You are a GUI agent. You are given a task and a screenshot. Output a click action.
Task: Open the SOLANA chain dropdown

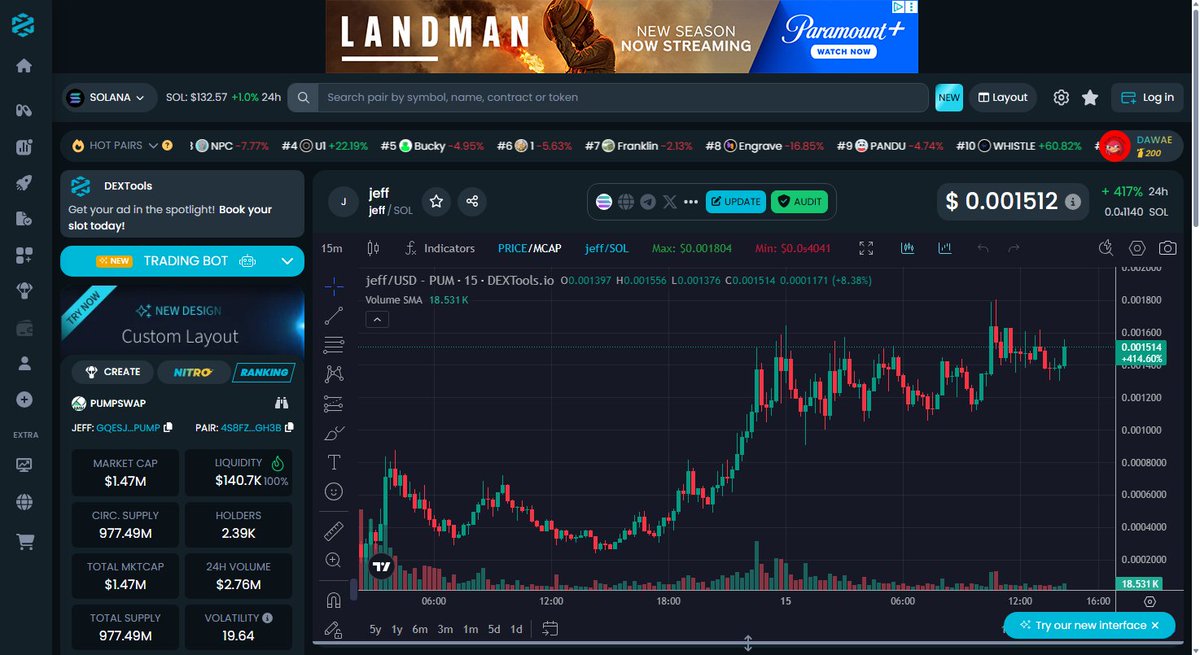point(110,98)
